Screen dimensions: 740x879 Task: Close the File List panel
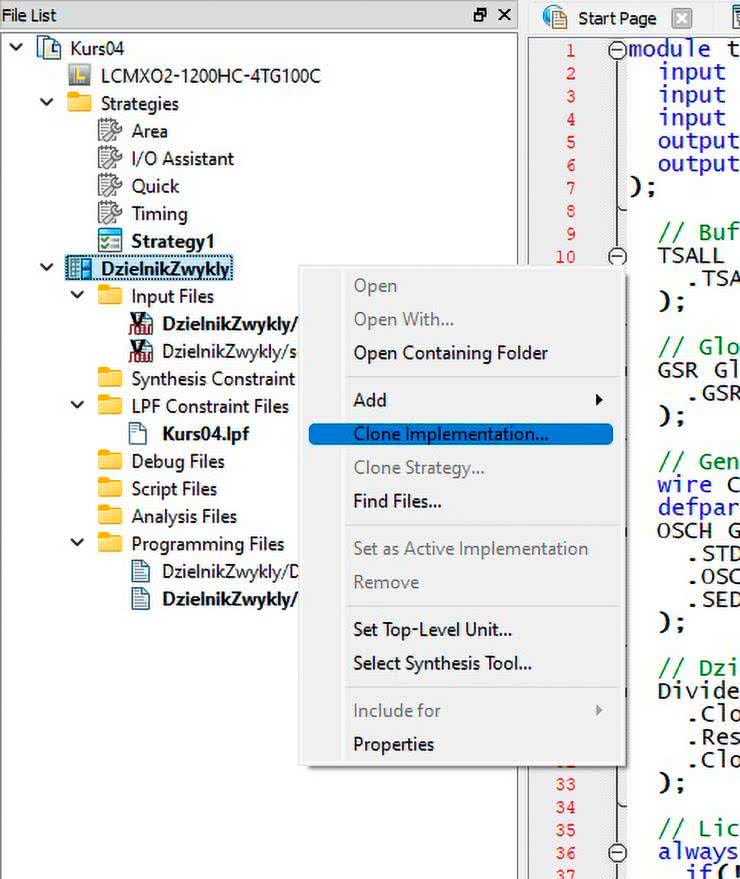pos(504,15)
